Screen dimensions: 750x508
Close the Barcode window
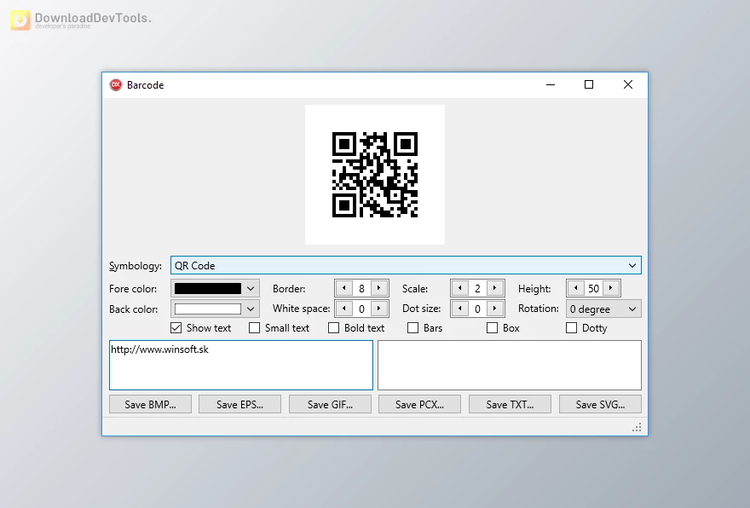click(x=628, y=85)
